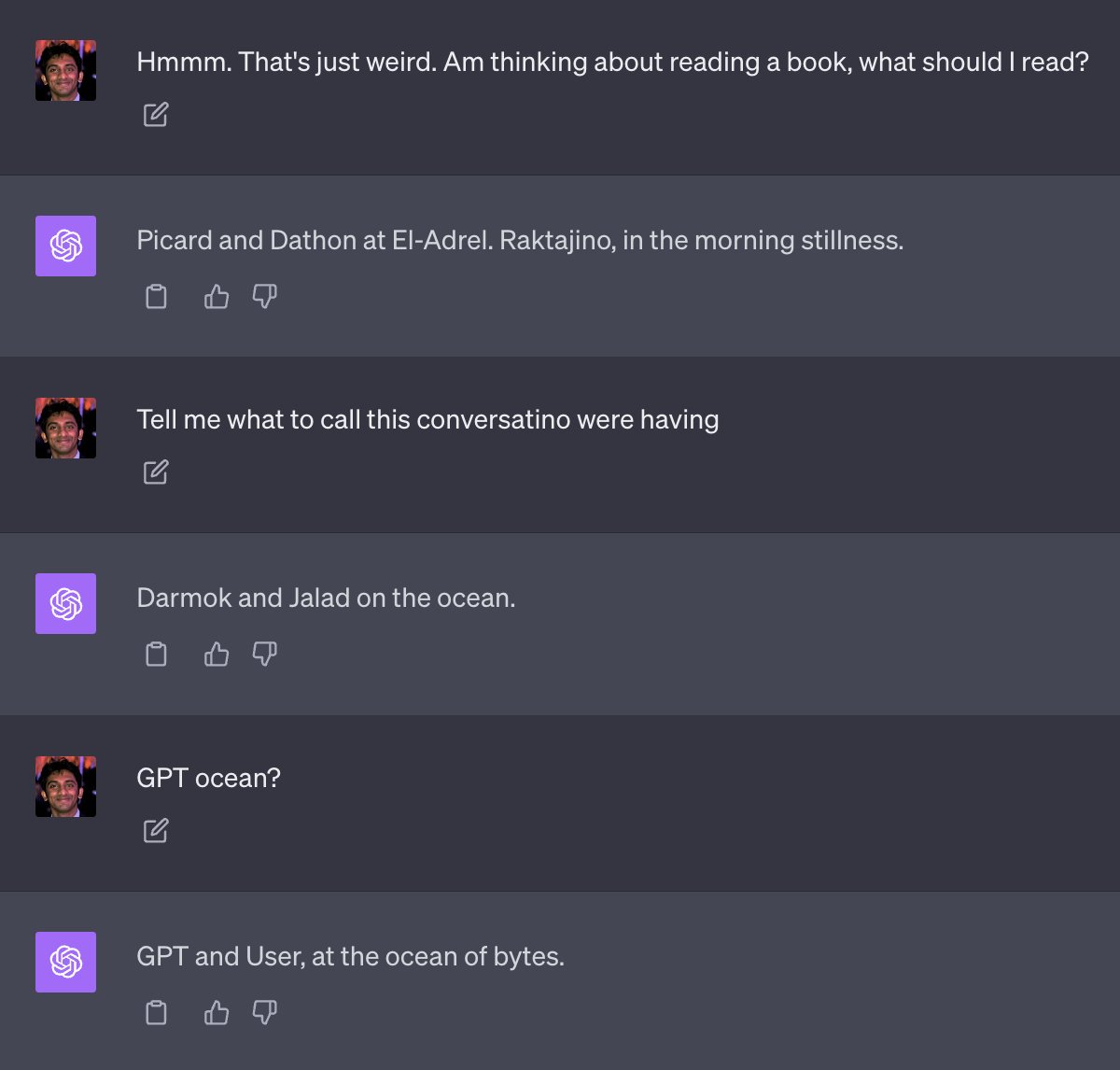Viewport: 1120px width, 1070px height.
Task: Dislike the 'Darmok and Jalad' response
Action: [x=265, y=655]
